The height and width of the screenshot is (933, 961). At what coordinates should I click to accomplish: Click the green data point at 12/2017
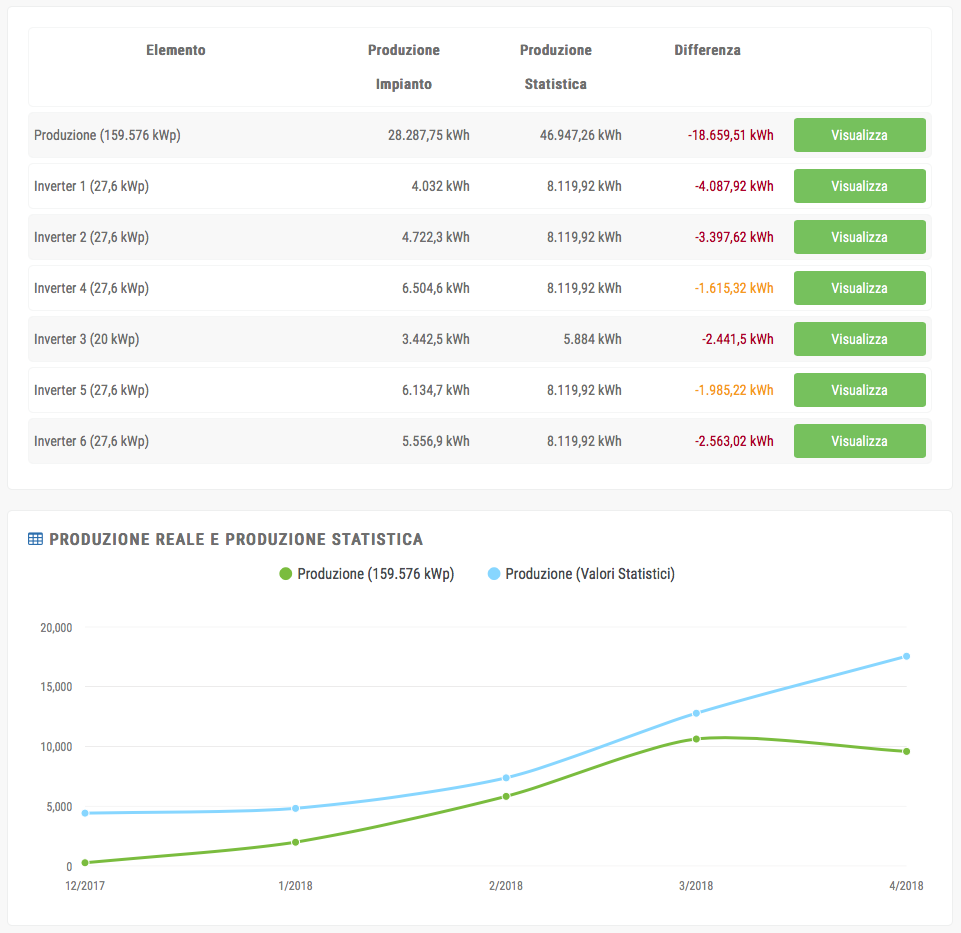[x=85, y=862]
